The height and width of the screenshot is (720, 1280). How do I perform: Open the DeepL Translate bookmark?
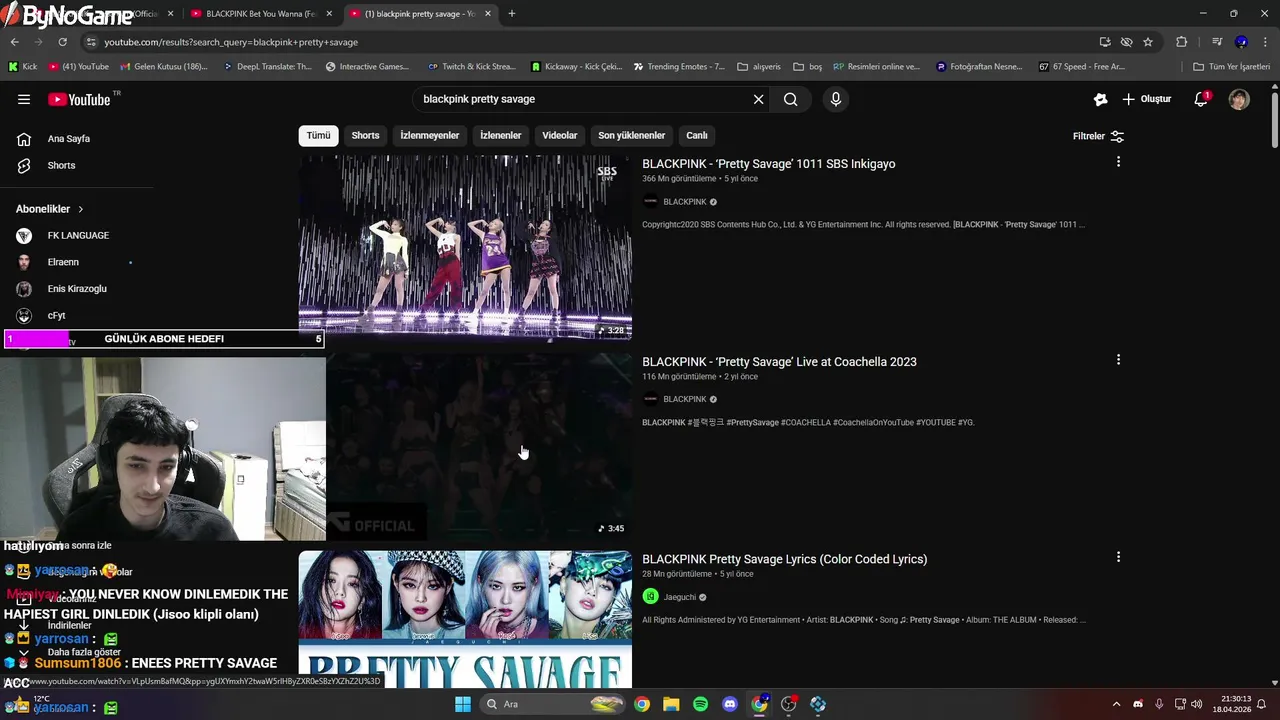[x=266, y=67]
